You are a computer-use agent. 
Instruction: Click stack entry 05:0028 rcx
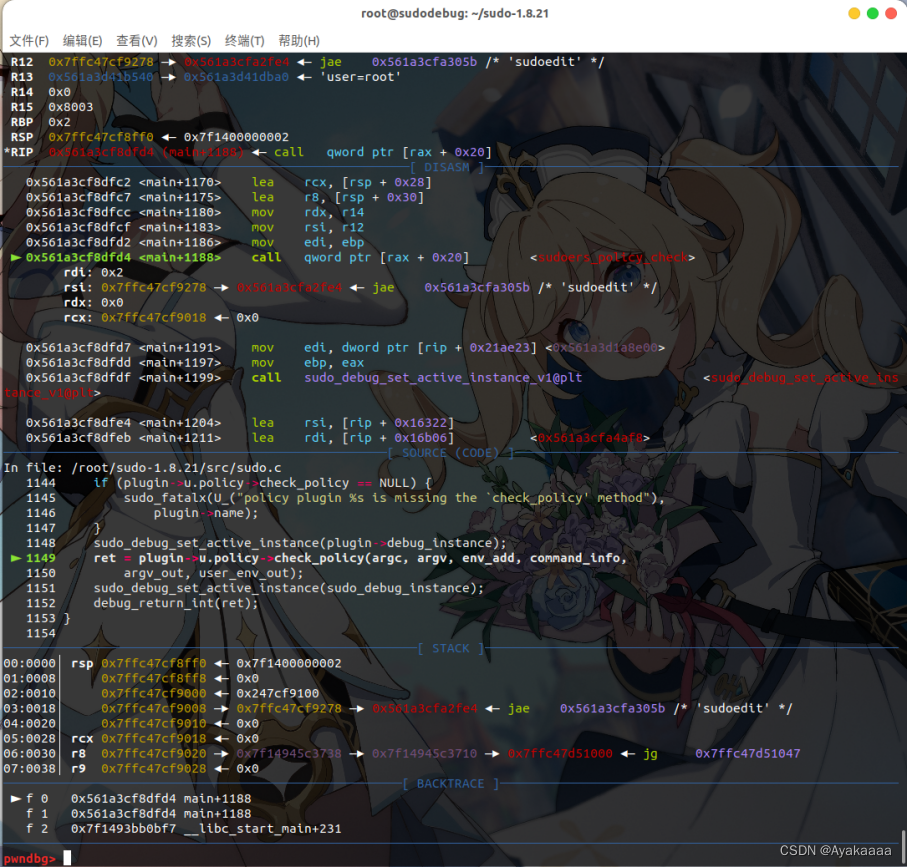point(131,738)
